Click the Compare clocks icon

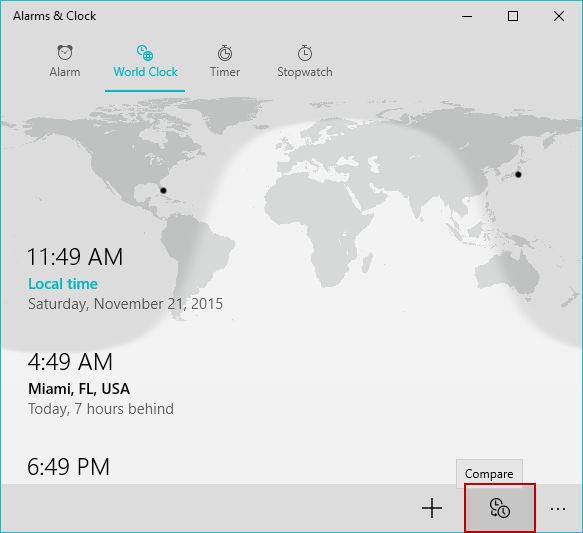[x=500, y=508]
